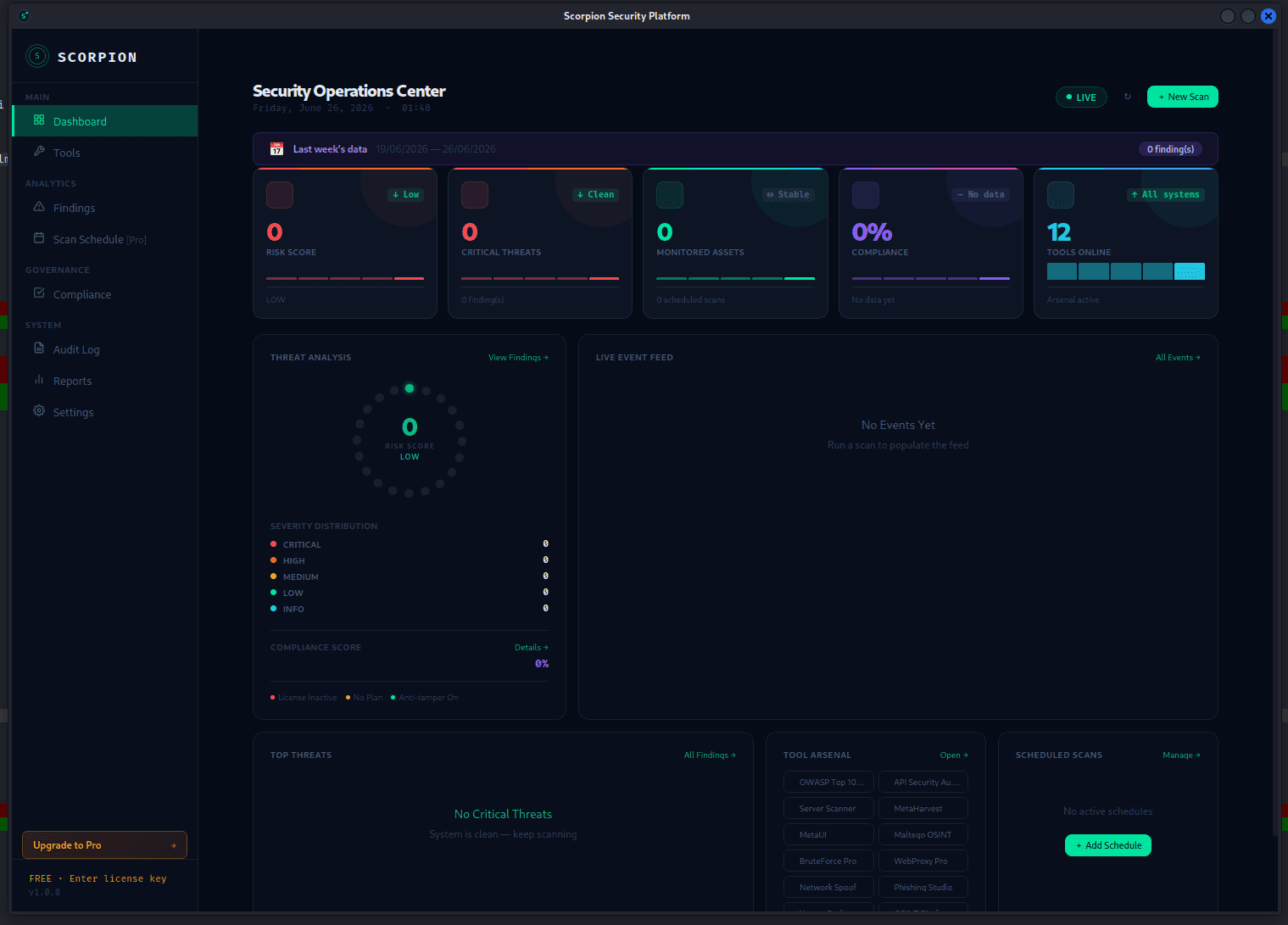
Task: Open All Findings link in Top Threats
Action: [710, 755]
